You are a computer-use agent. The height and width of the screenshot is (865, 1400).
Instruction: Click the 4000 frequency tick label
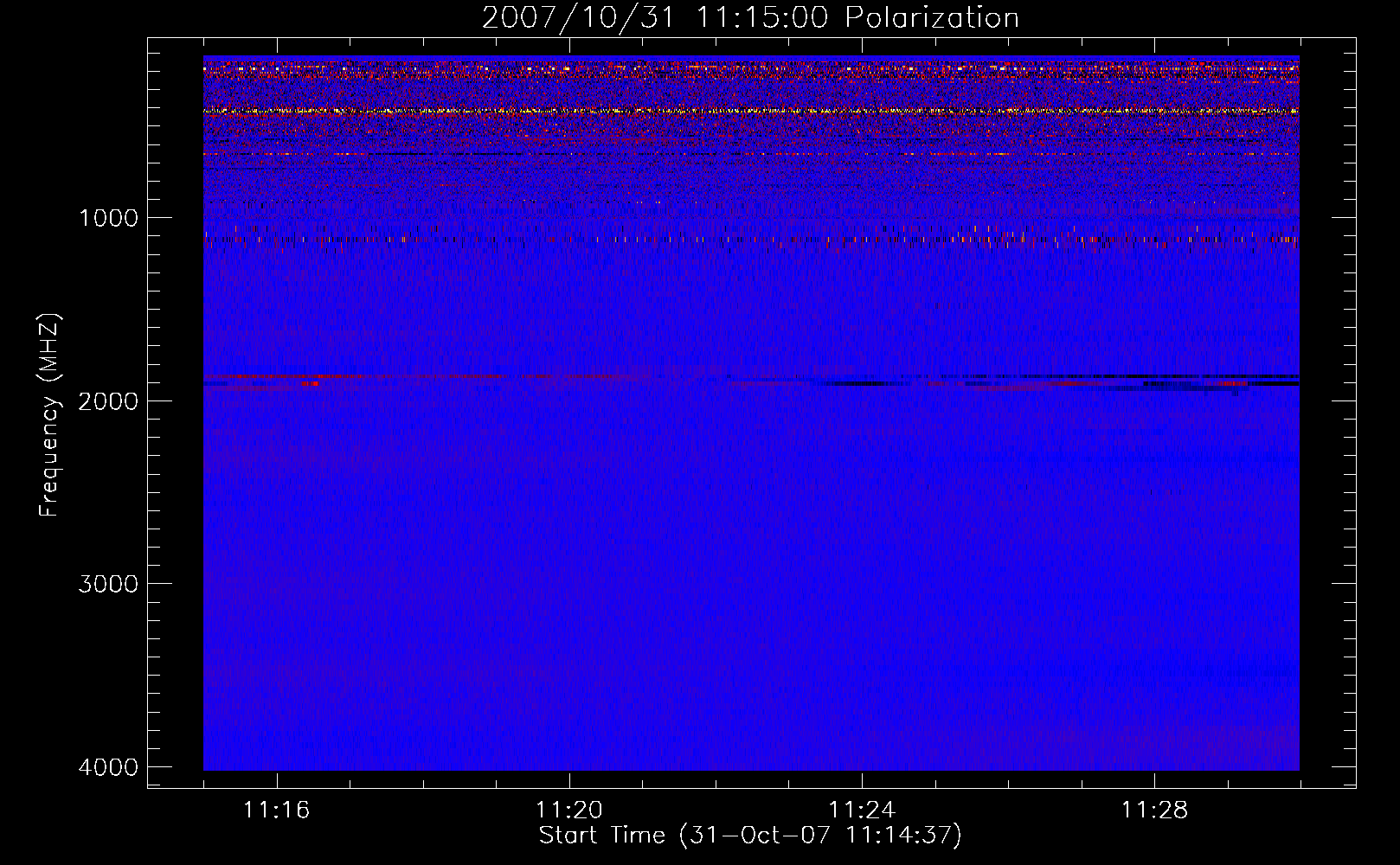tap(108, 766)
